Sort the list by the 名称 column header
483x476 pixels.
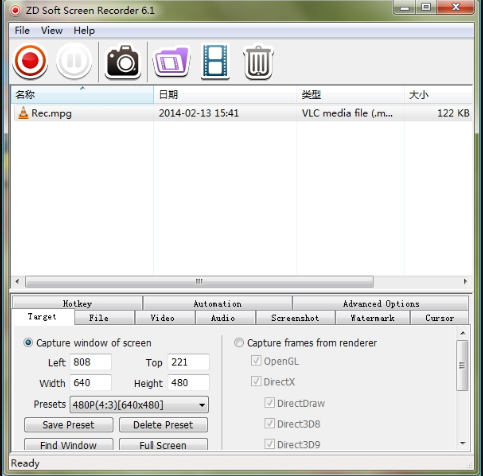pos(82,95)
